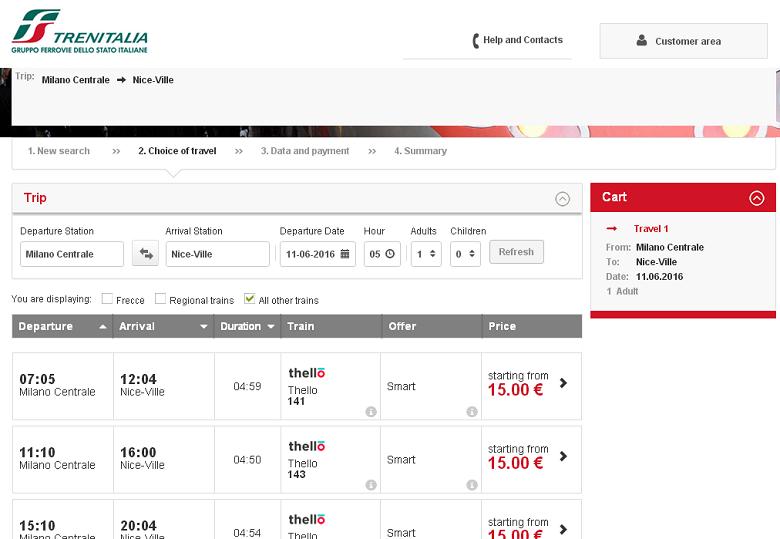Click the Train column header
This screenshot has width=780, height=539.
click(331, 326)
